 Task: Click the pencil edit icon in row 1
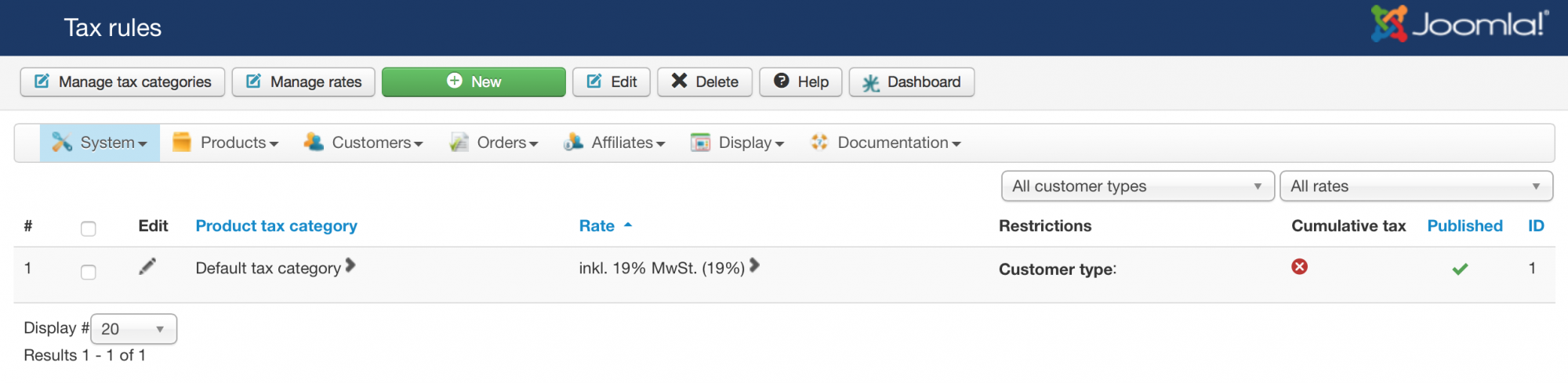point(147,267)
